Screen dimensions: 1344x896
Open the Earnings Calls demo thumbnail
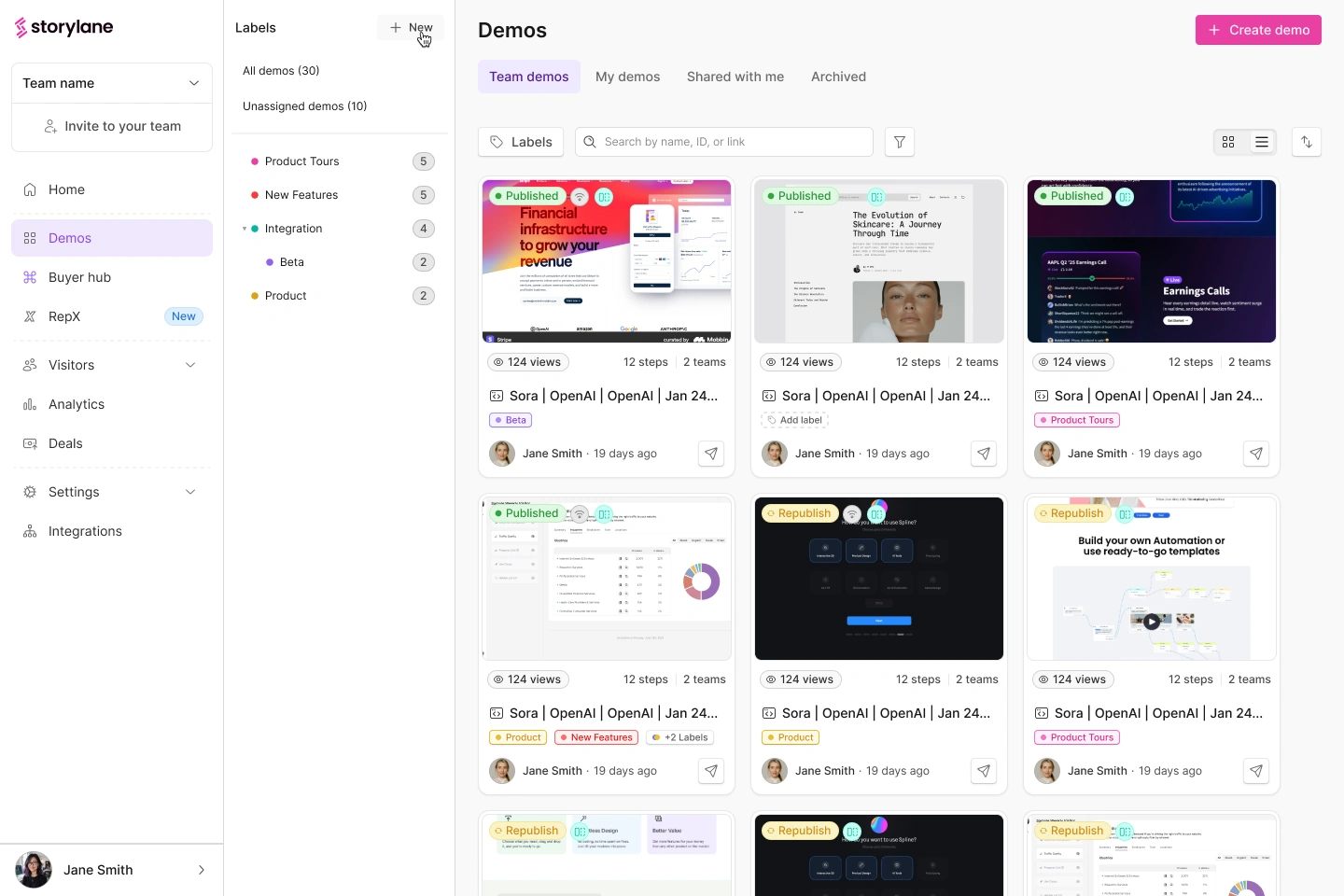pyautogui.click(x=1152, y=261)
